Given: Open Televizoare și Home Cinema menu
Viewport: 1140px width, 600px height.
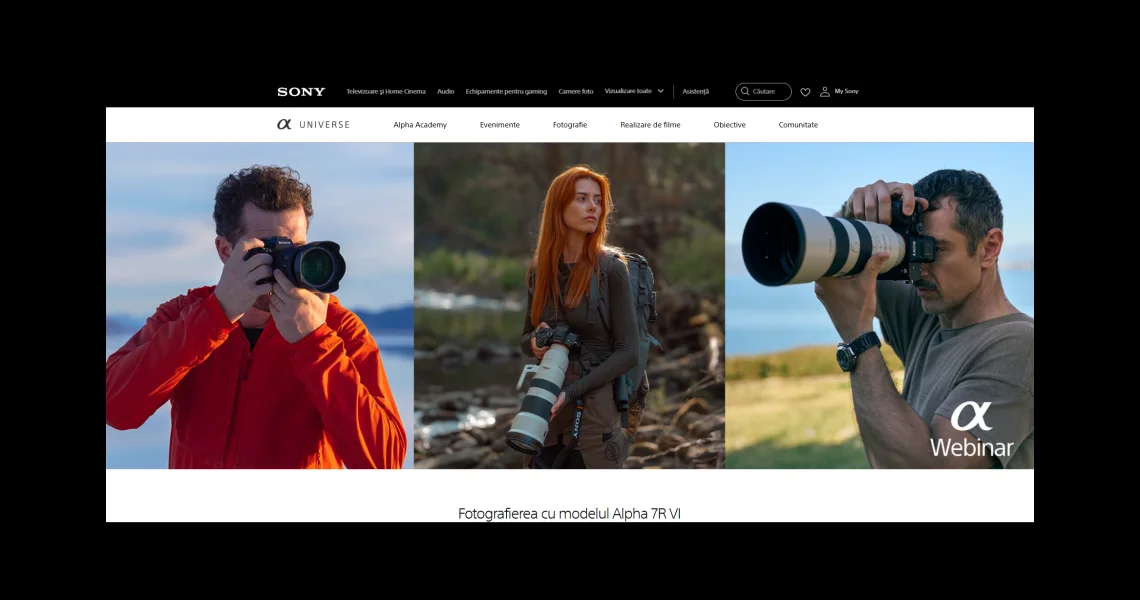Looking at the screenshot, I should click(386, 92).
